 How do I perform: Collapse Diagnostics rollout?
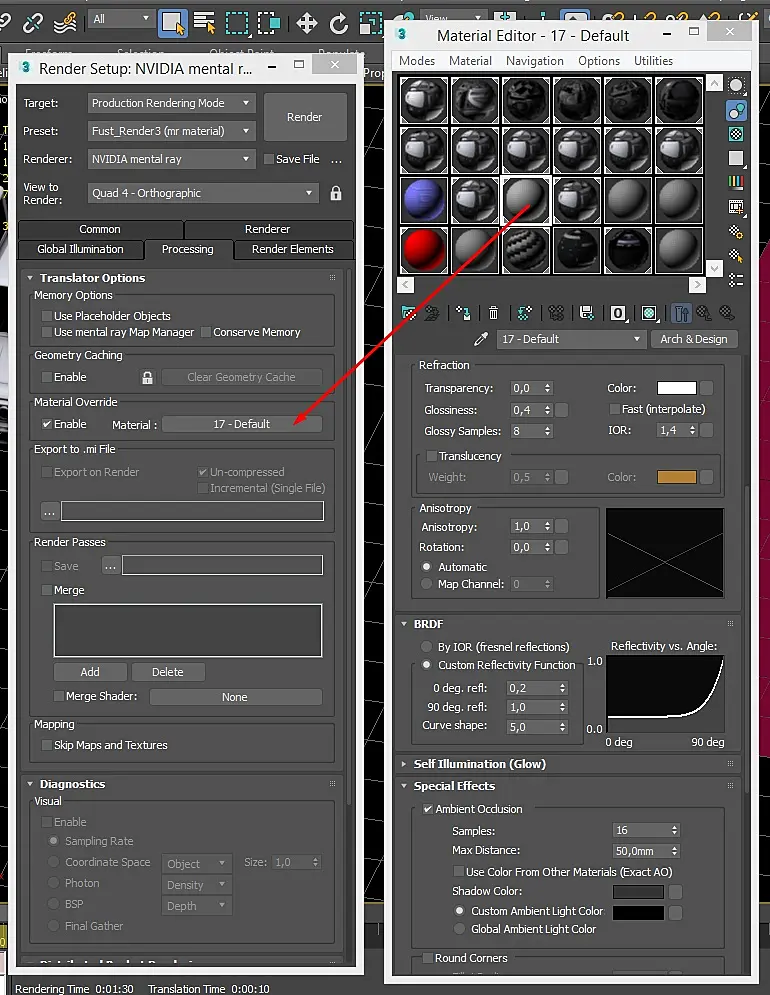30,784
